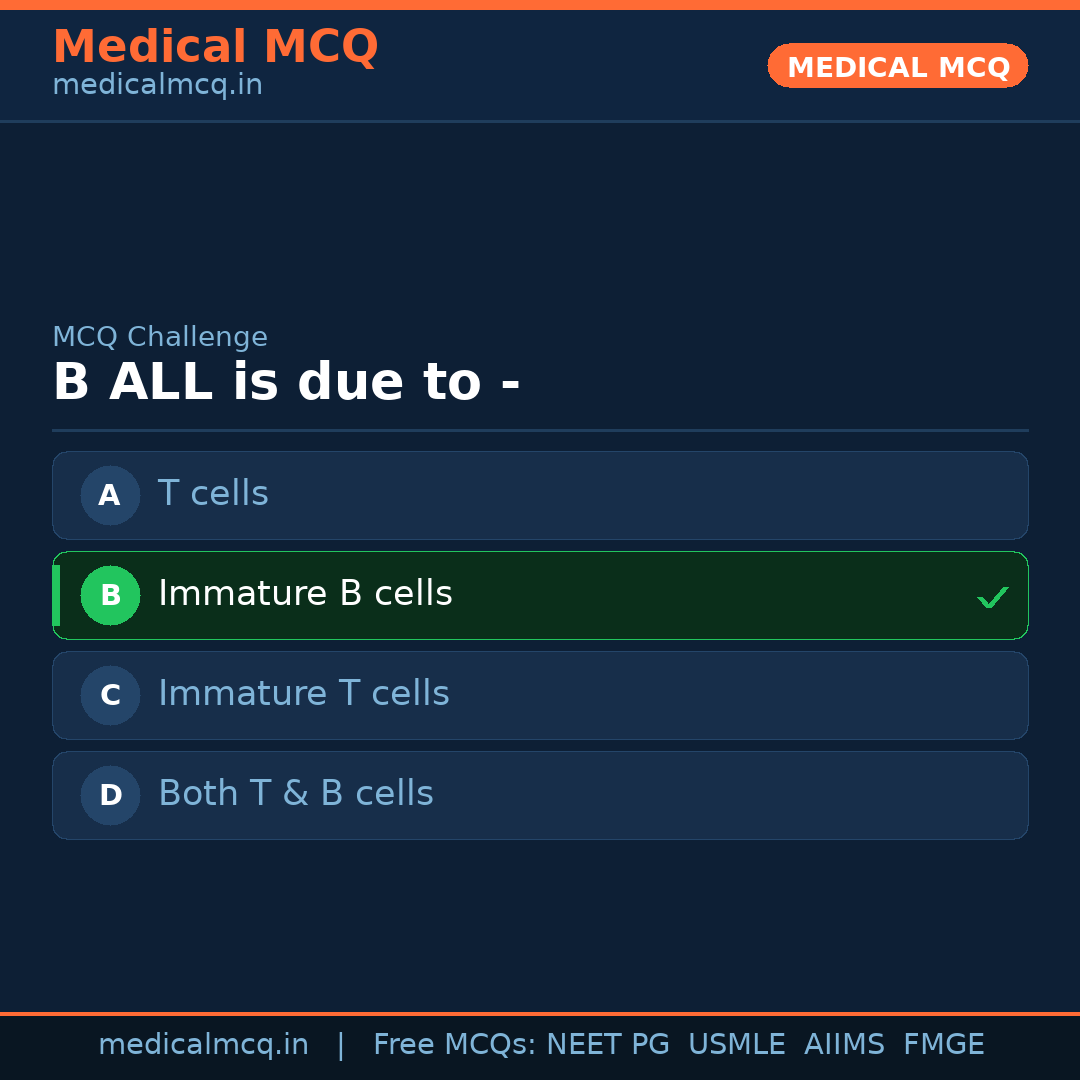The image size is (1080, 1080).
Task: Select the 'Immature T cells' answer row
Action: (540, 695)
